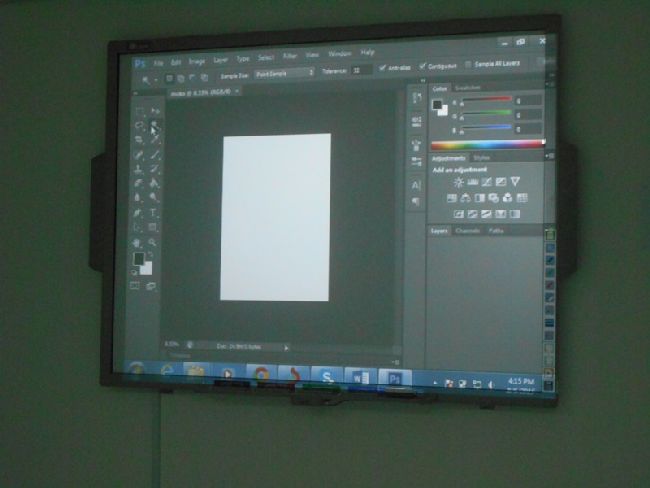Select the Zoom tool in the toolbox

point(152,242)
